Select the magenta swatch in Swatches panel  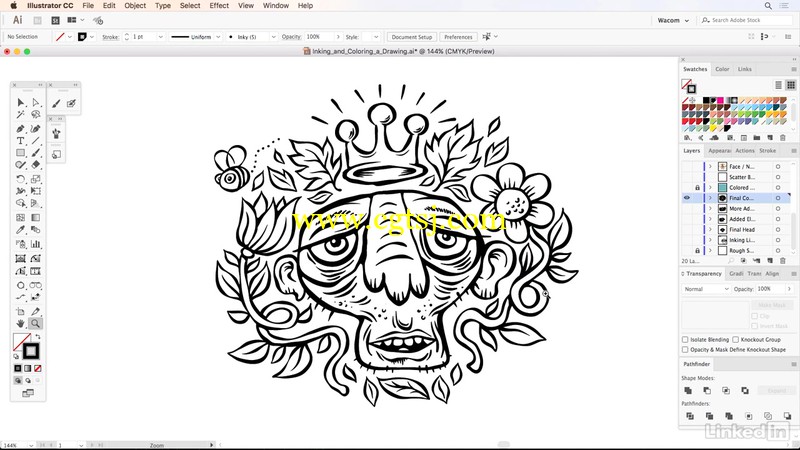720,101
